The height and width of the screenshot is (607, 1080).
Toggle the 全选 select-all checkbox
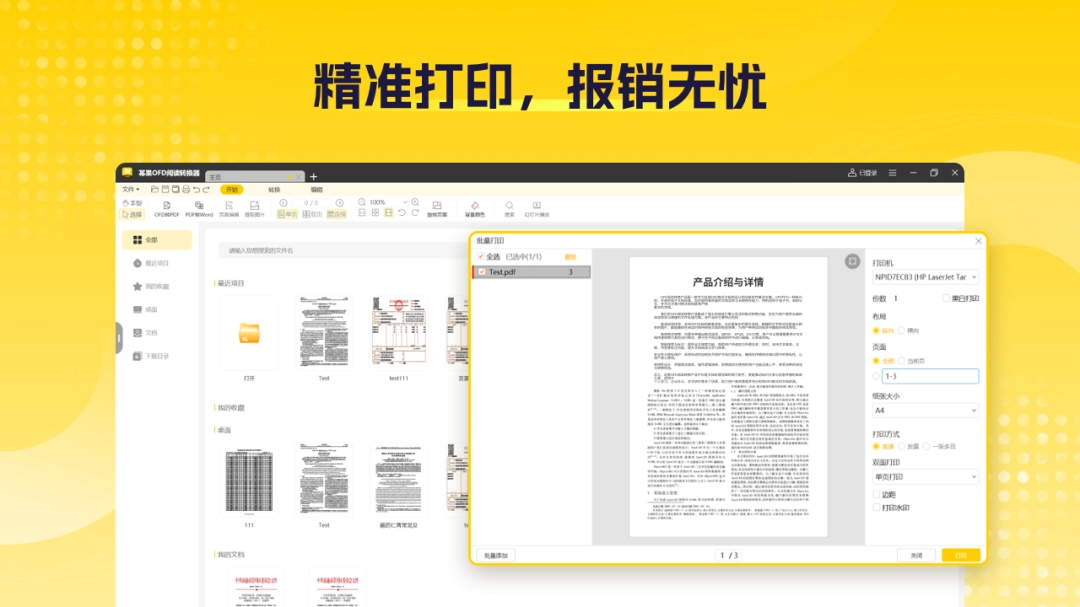tap(481, 257)
